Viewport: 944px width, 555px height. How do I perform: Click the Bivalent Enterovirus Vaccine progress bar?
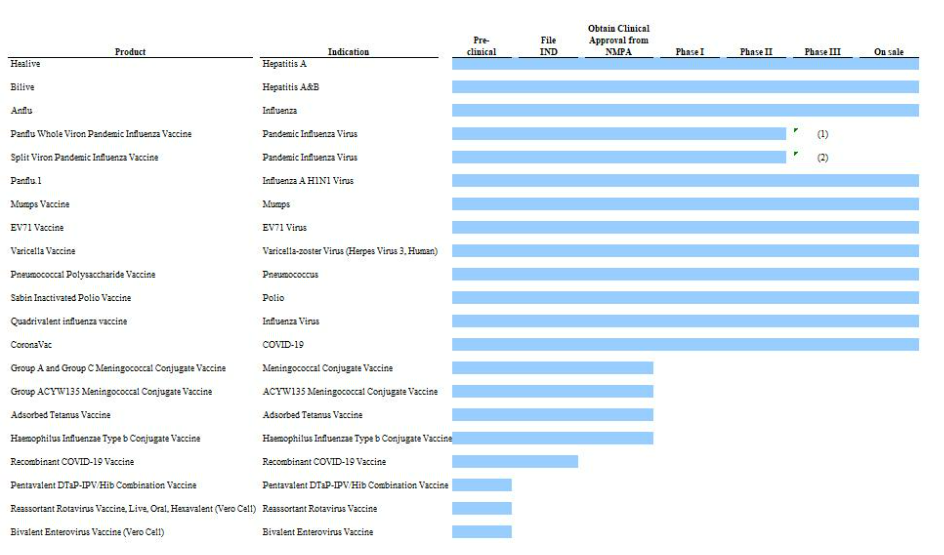[481, 532]
